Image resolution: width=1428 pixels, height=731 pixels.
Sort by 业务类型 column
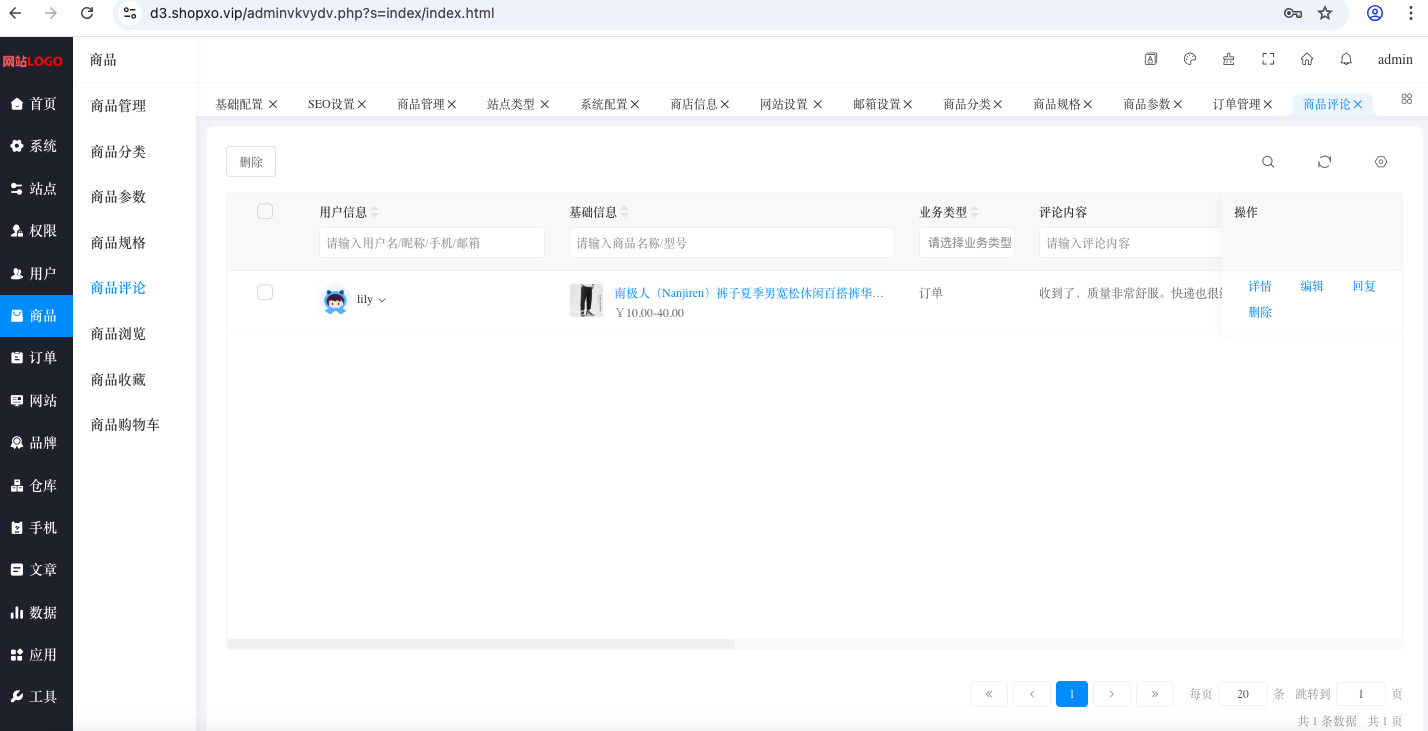coord(975,212)
